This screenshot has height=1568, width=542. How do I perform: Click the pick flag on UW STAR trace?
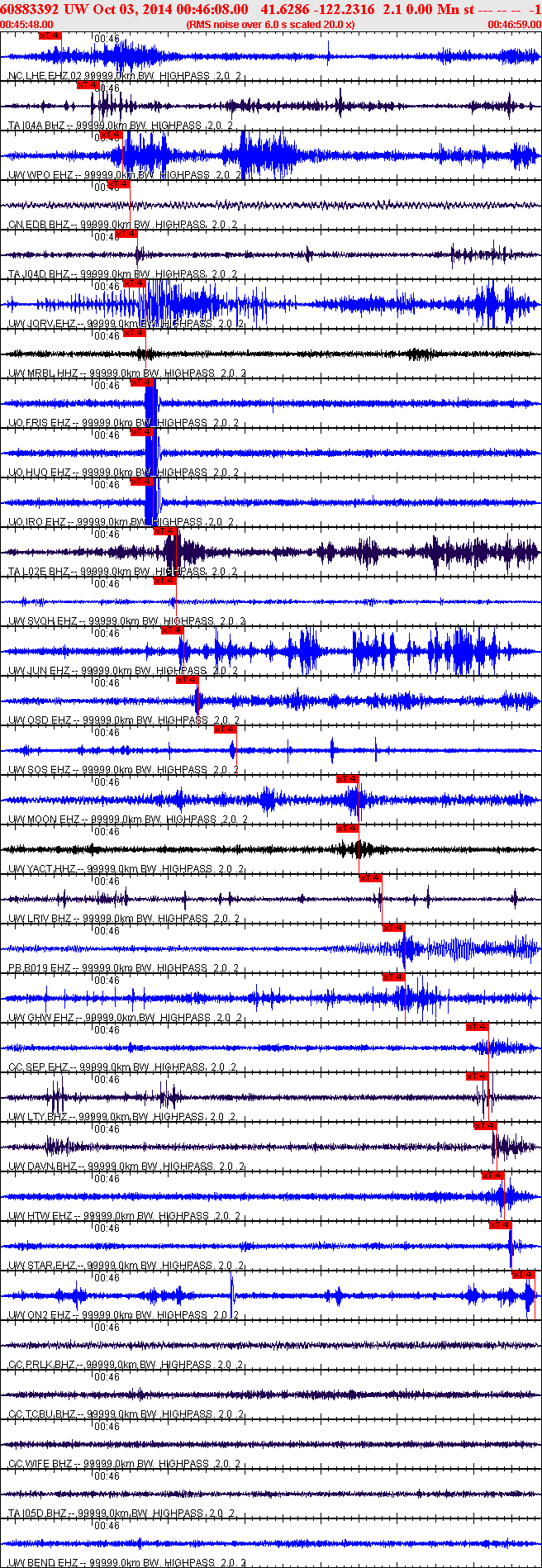(501, 1225)
